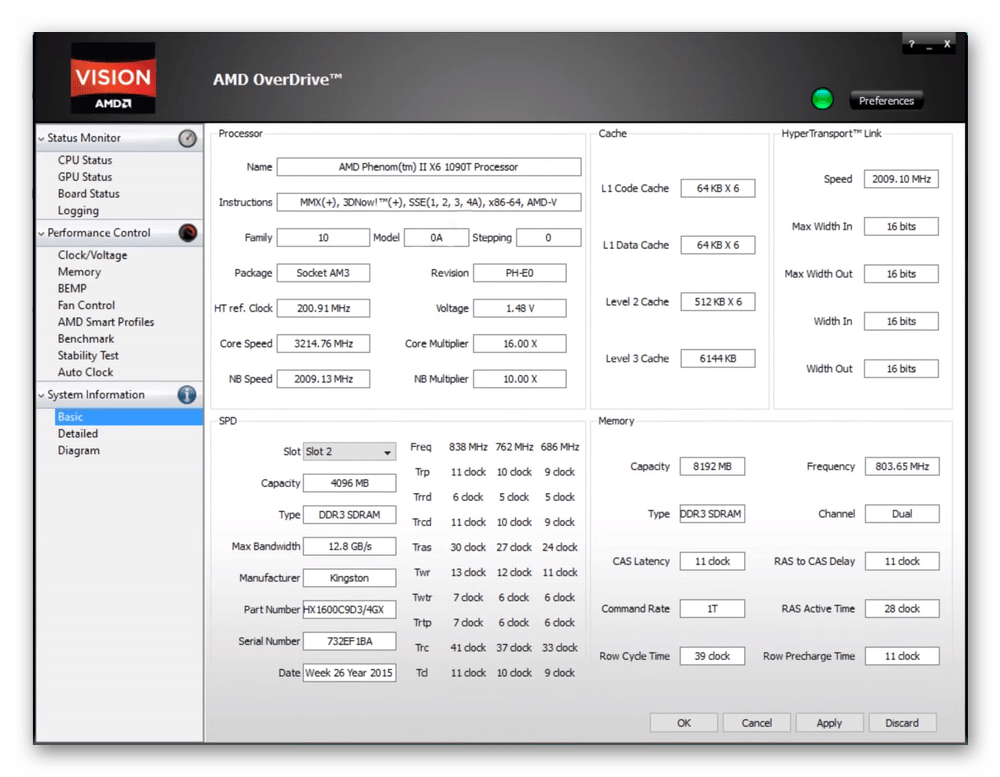The width and height of the screenshot is (1000, 777).
Task: Click the Apply button
Action: pos(829,723)
